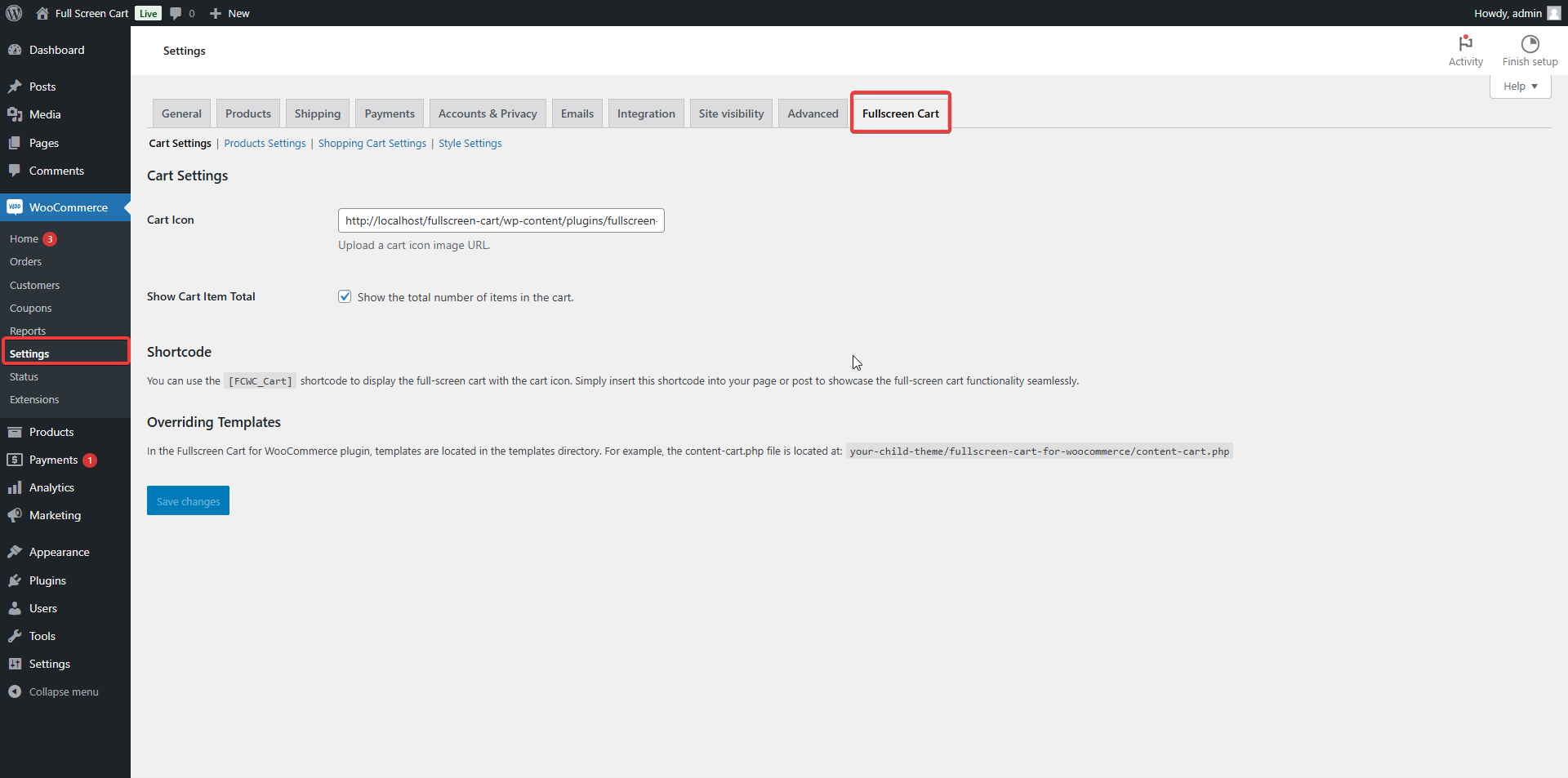Open the Marketing sidebar item
This screenshot has height=778, width=1568.
pyautogui.click(x=55, y=515)
